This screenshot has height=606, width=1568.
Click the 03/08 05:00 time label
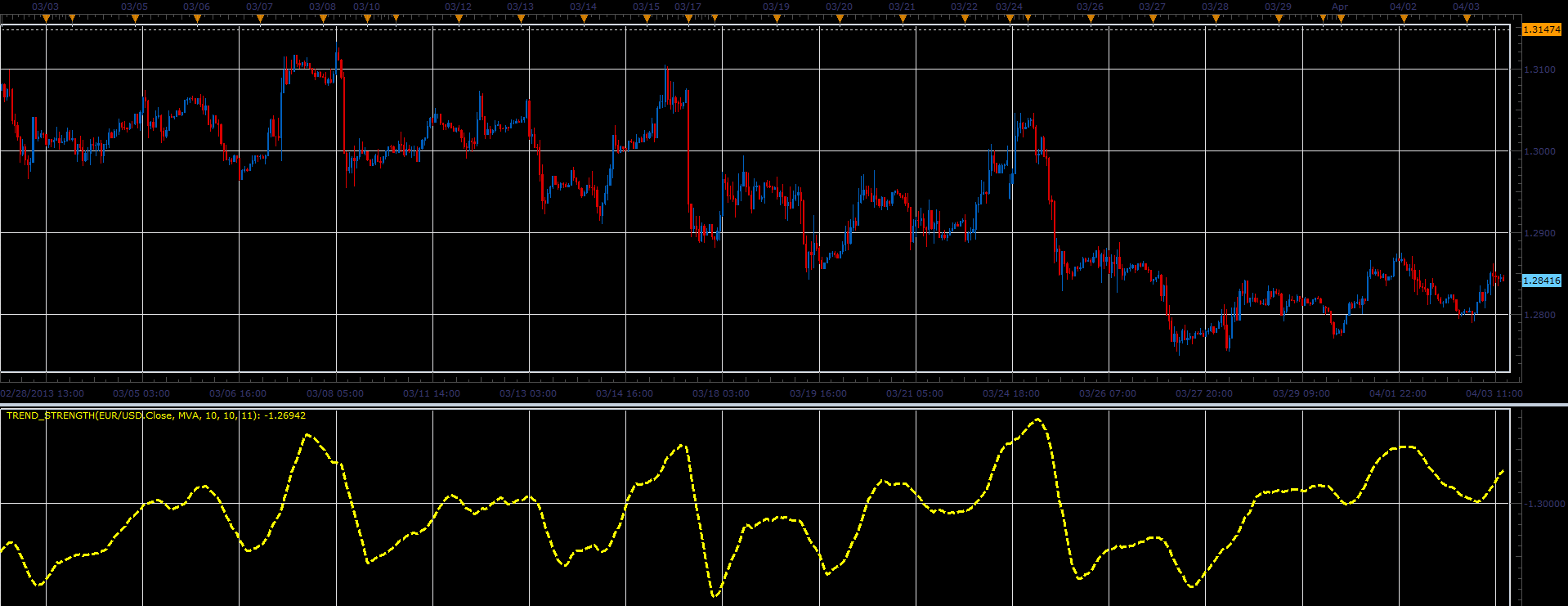(335, 393)
